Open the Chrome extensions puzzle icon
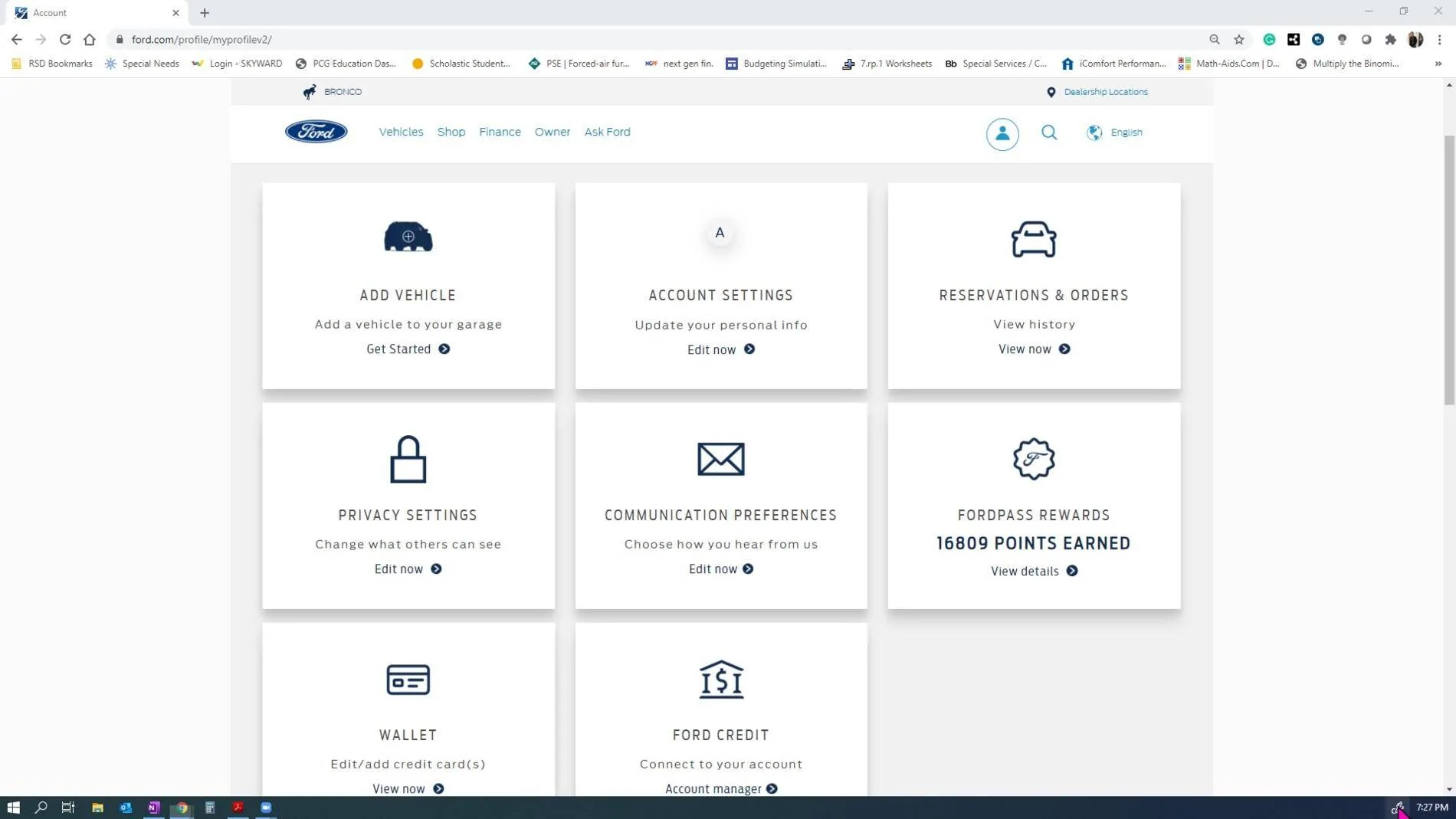This screenshot has width=1456, height=819. [1390, 39]
